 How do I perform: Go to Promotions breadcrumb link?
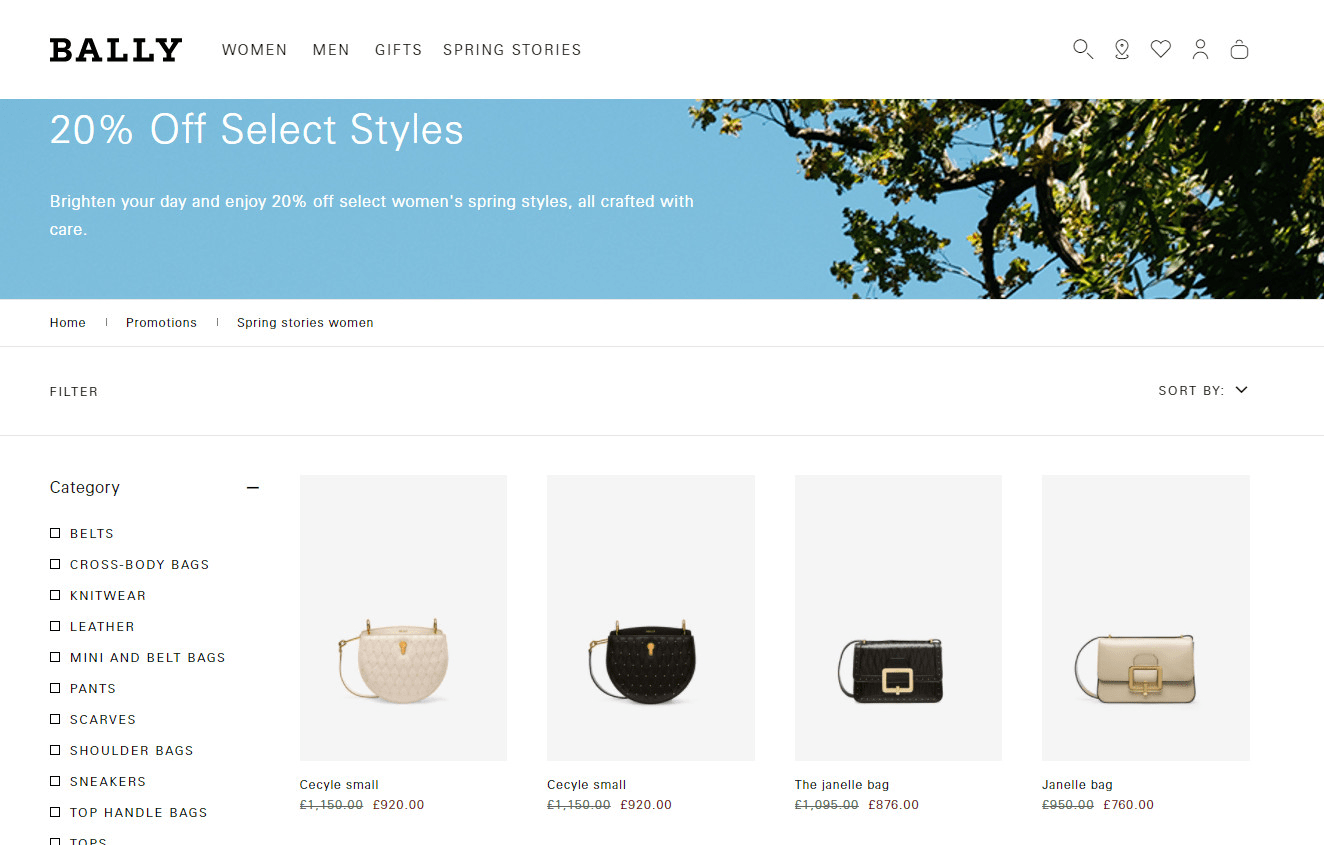(161, 323)
